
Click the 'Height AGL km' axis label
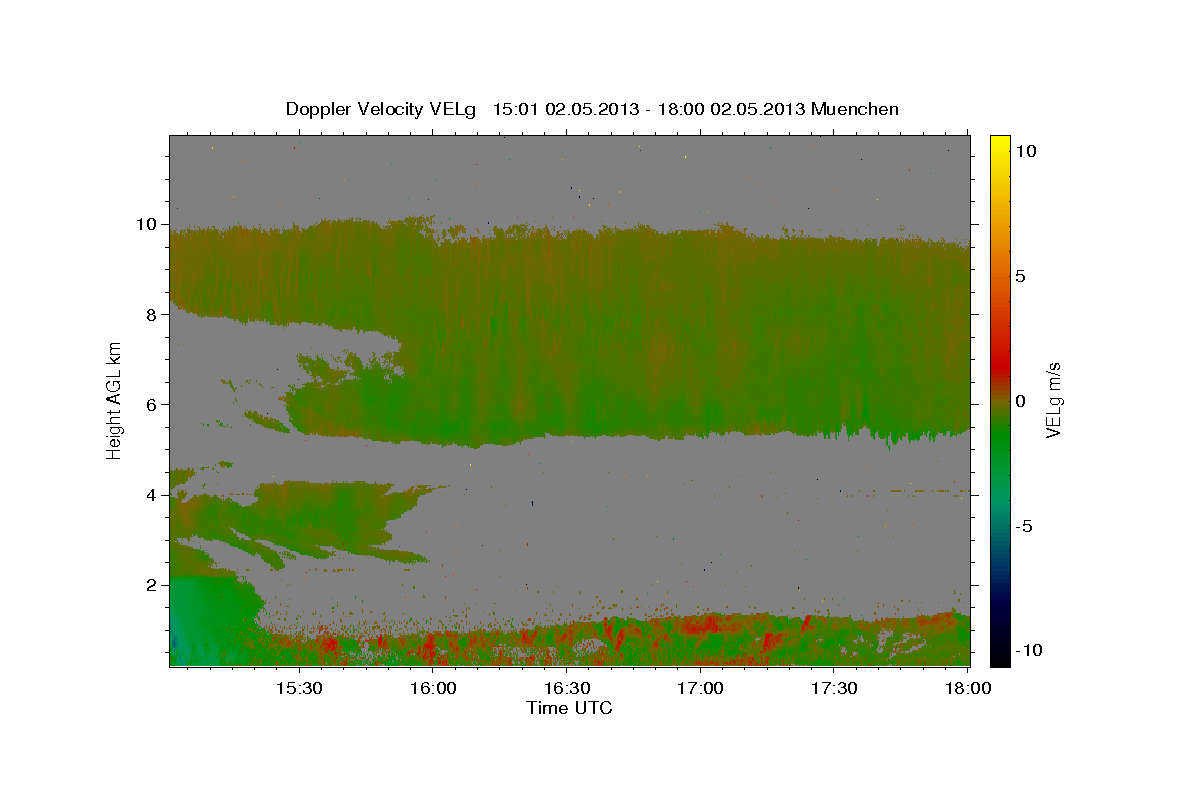114,401
